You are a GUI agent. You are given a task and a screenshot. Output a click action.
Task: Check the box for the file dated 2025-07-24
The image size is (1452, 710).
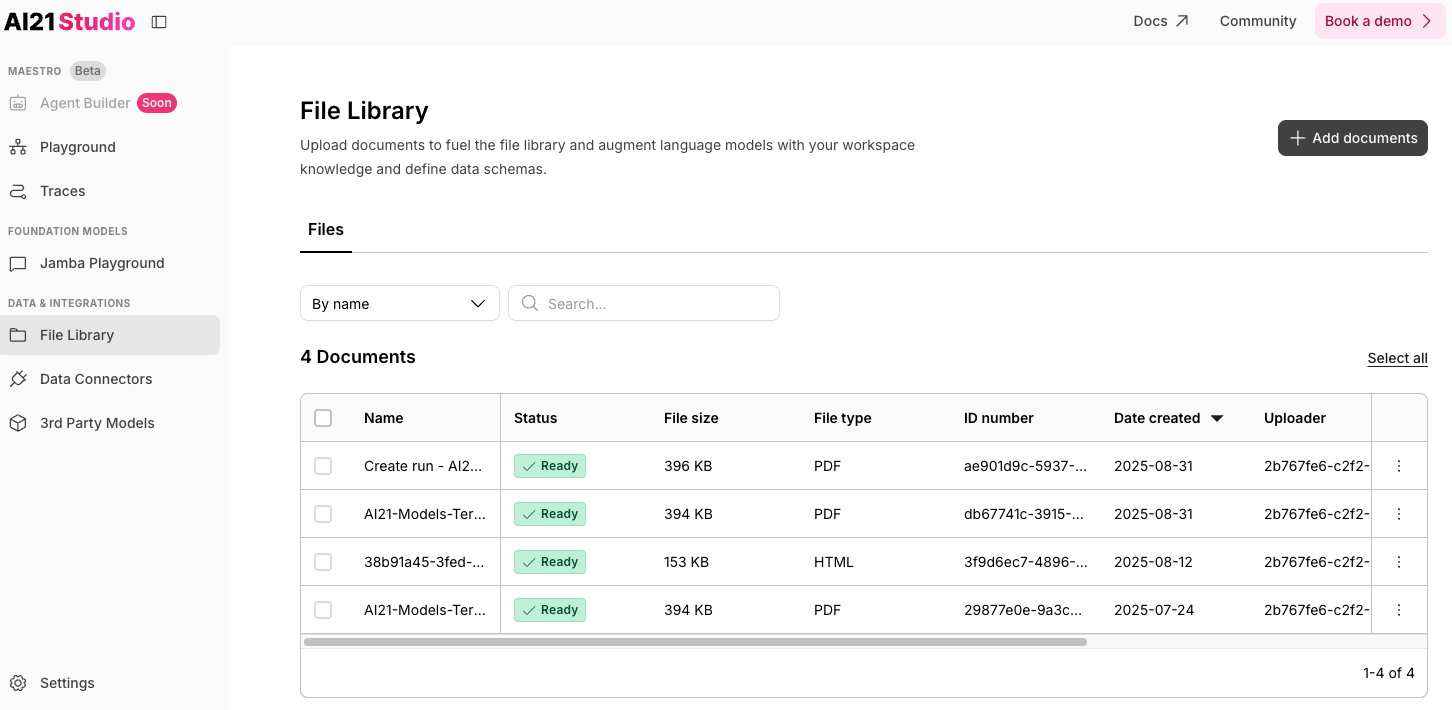(323, 610)
